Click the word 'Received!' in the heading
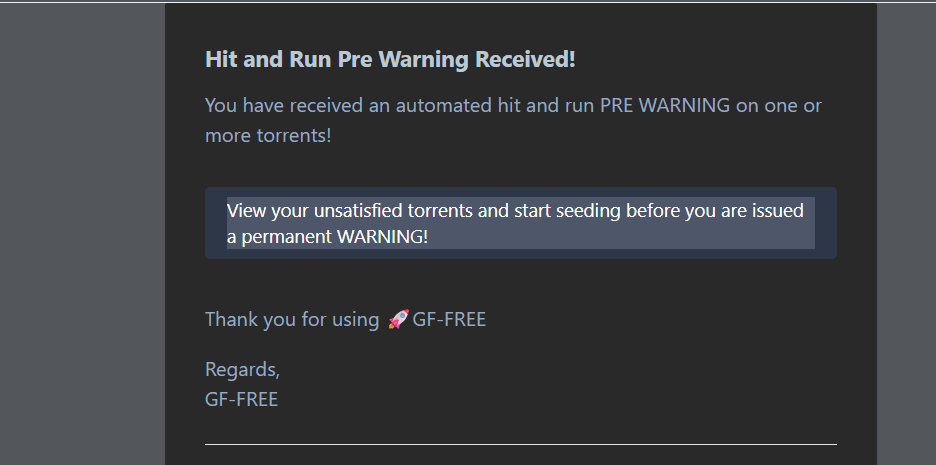 tap(525, 59)
